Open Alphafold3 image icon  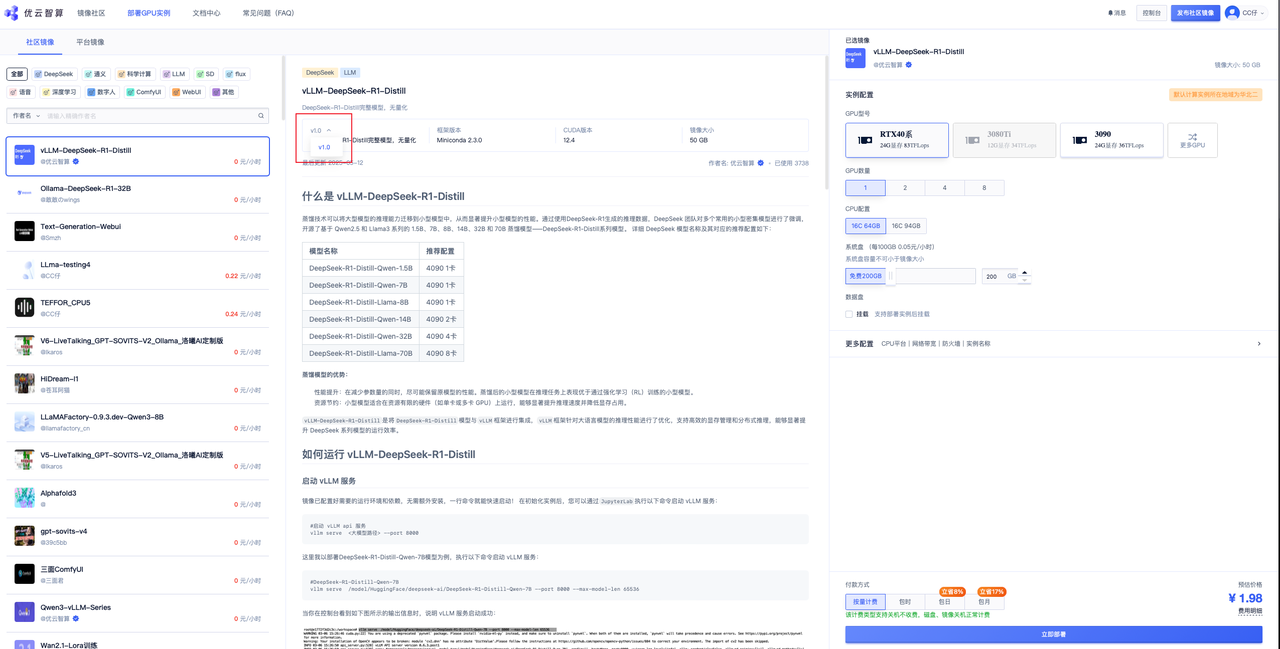[24, 497]
